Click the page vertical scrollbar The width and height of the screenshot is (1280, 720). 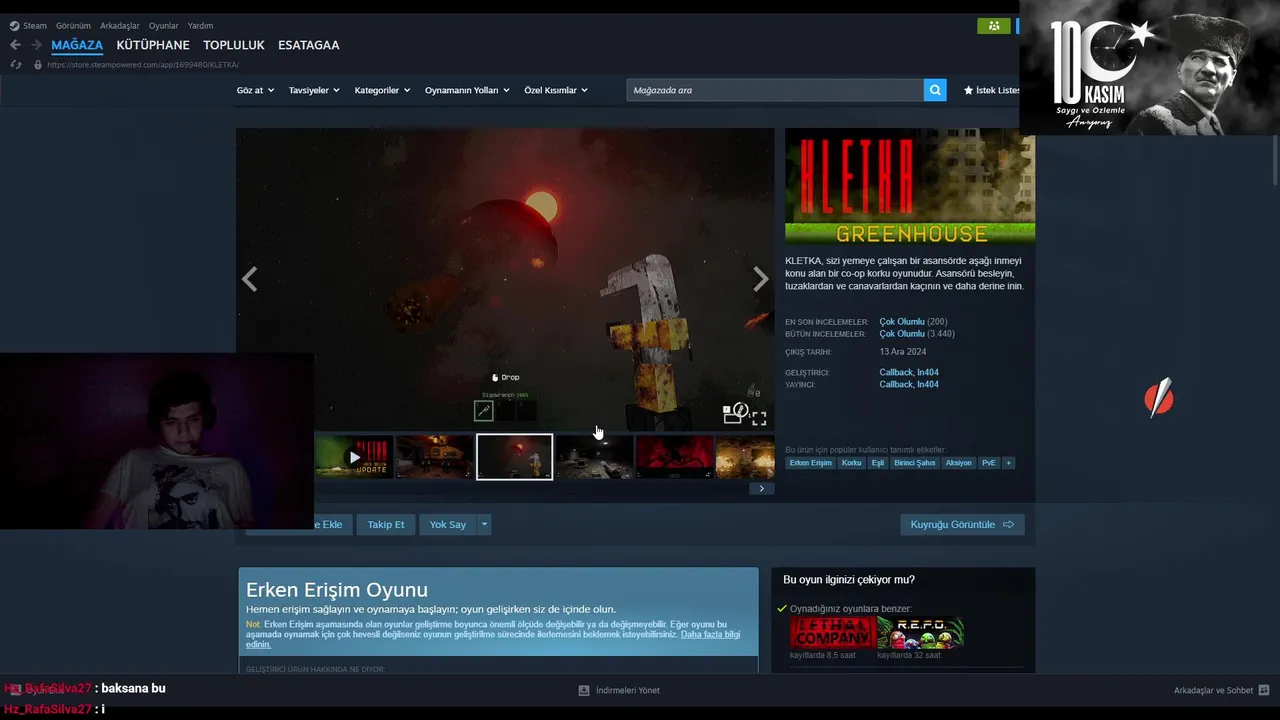click(x=1275, y=160)
